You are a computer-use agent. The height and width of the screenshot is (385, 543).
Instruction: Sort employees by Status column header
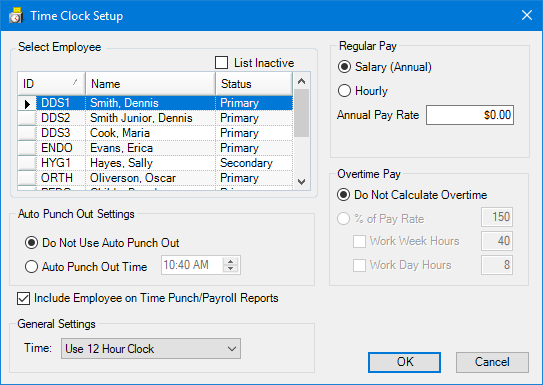pos(254,84)
